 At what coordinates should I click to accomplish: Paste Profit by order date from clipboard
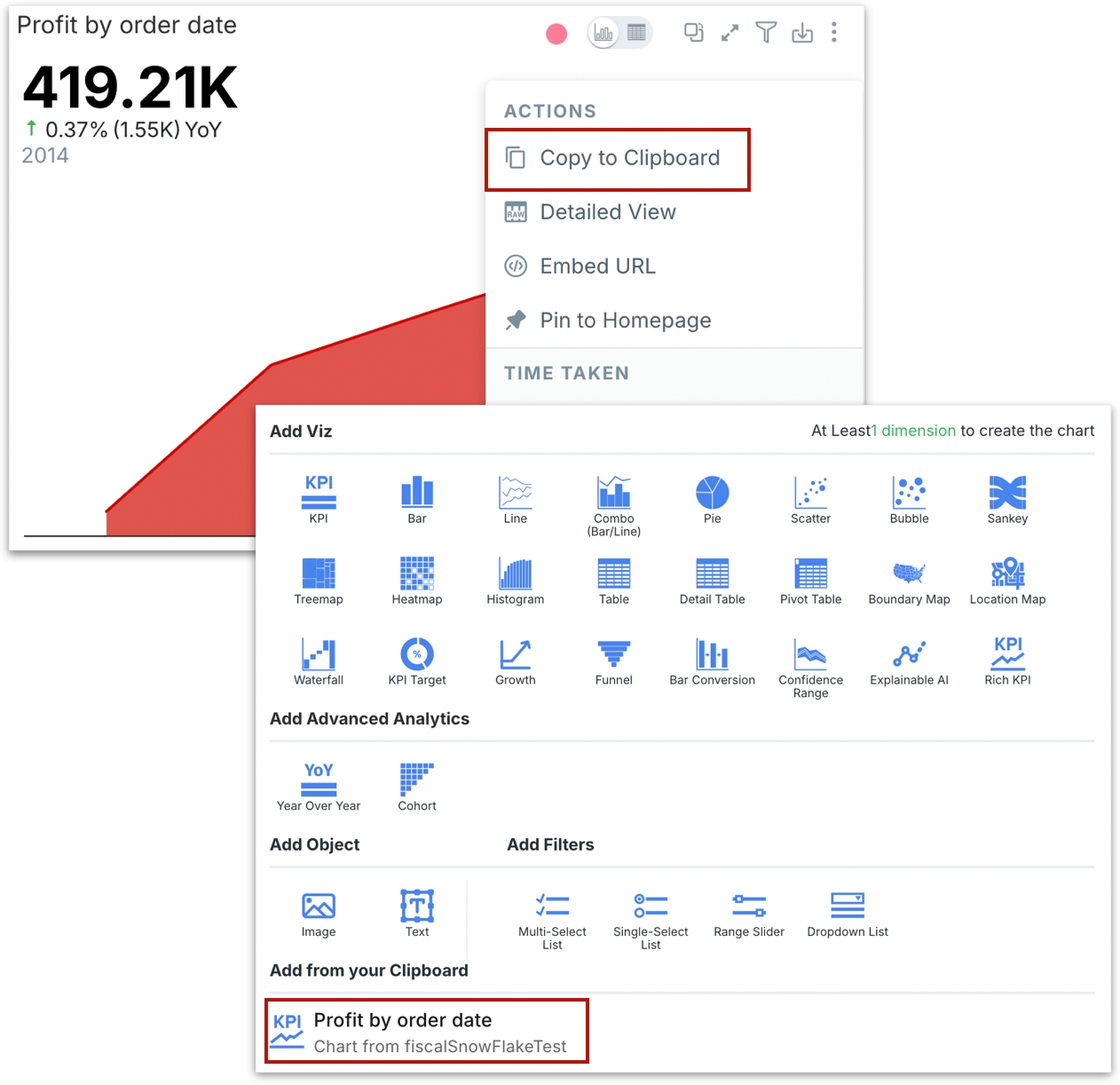tap(427, 1032)
